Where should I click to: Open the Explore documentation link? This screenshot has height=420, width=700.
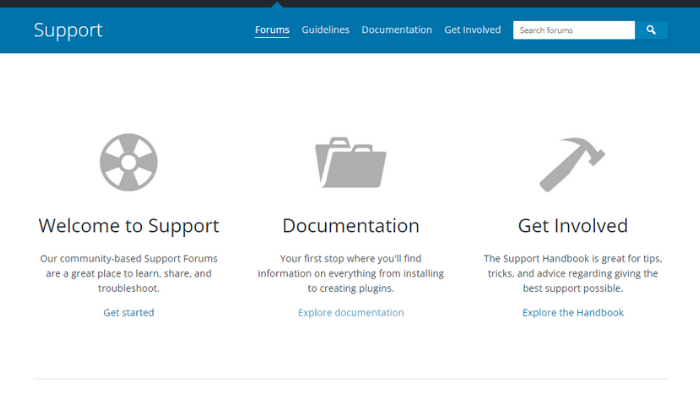point(350,312)
